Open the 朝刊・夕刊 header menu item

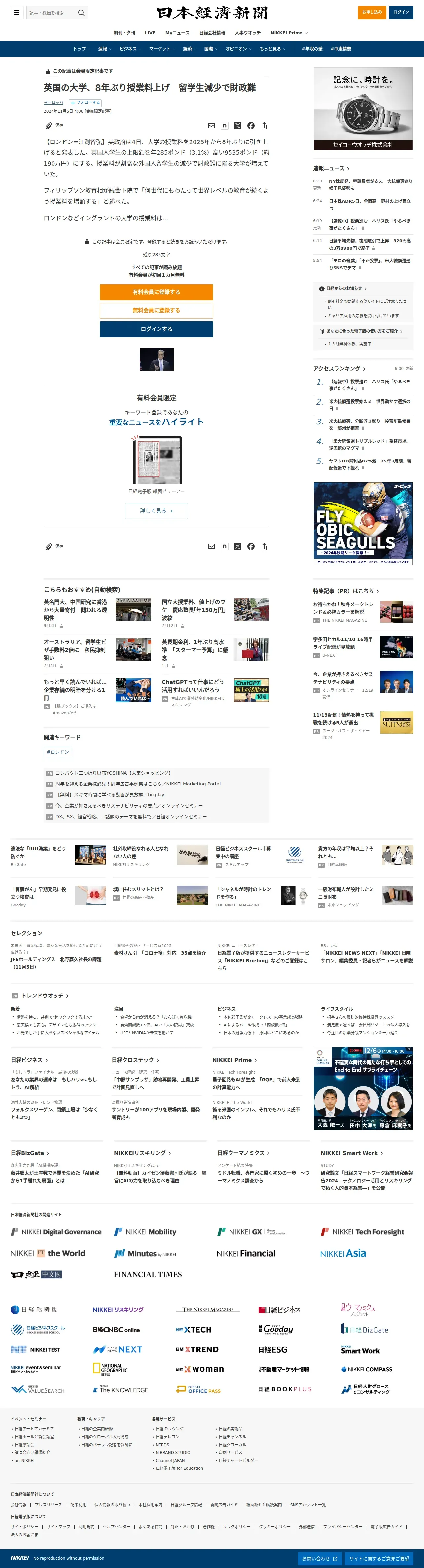click(124, 33)
